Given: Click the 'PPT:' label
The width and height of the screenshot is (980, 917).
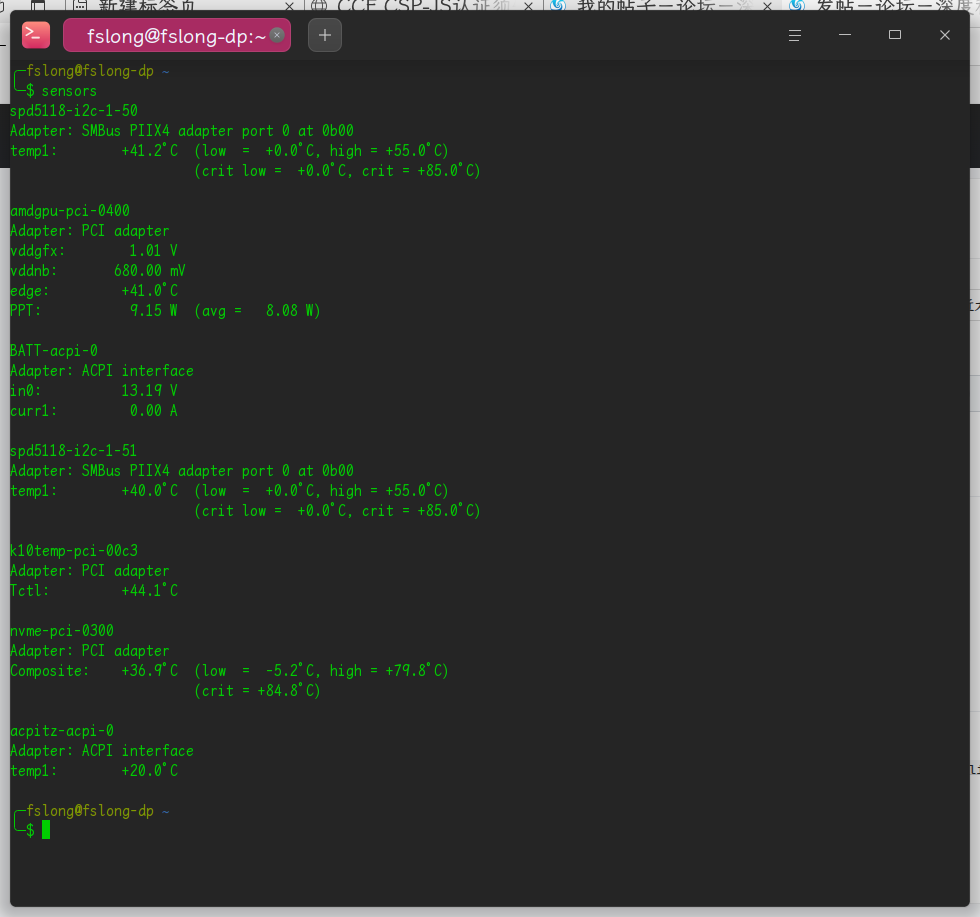Looking at the screenshot, I should [26, 311].
